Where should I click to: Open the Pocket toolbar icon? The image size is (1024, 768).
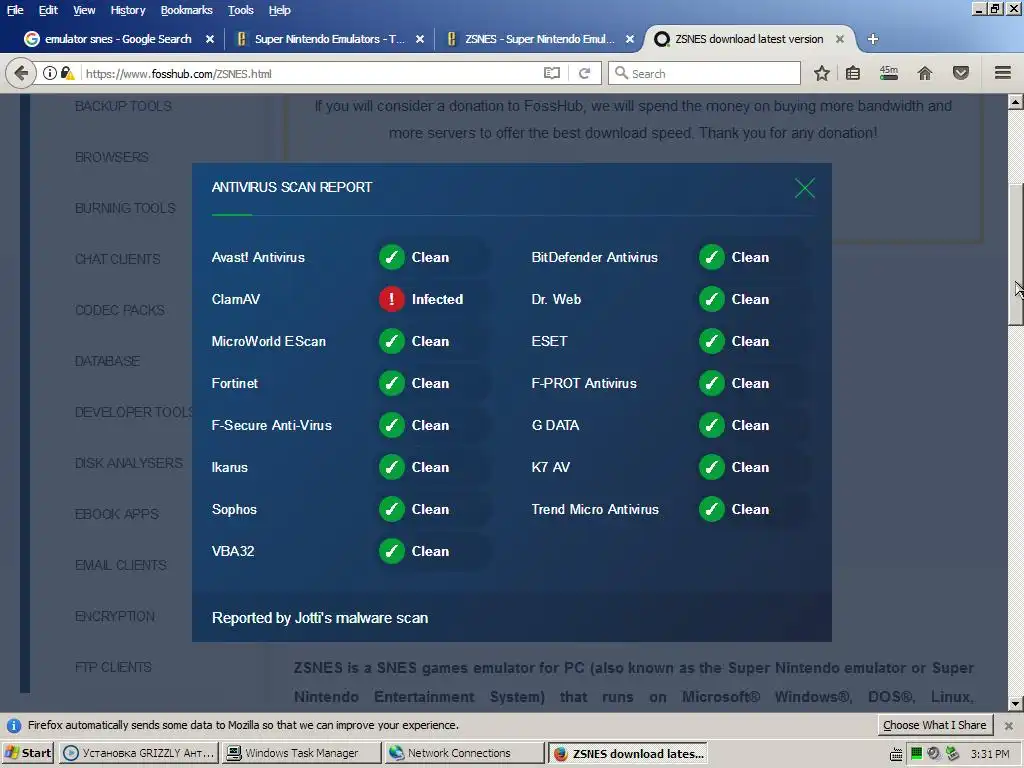pyautogui.click(x=961, y=73)
